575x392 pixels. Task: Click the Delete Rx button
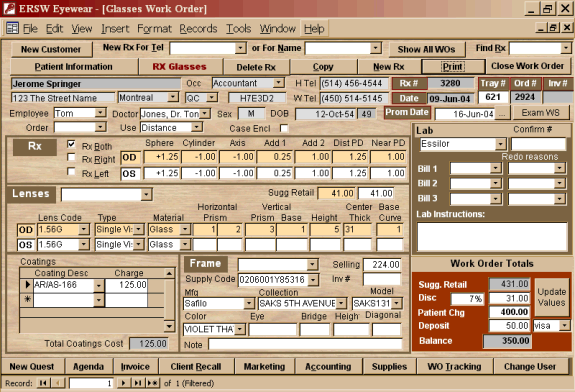click(256, 67)
